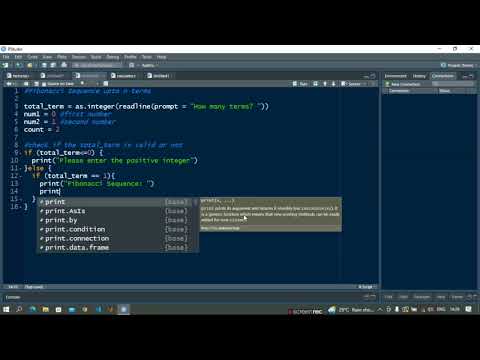
Task: Open the Debug menu
Action: click(113, 57)
